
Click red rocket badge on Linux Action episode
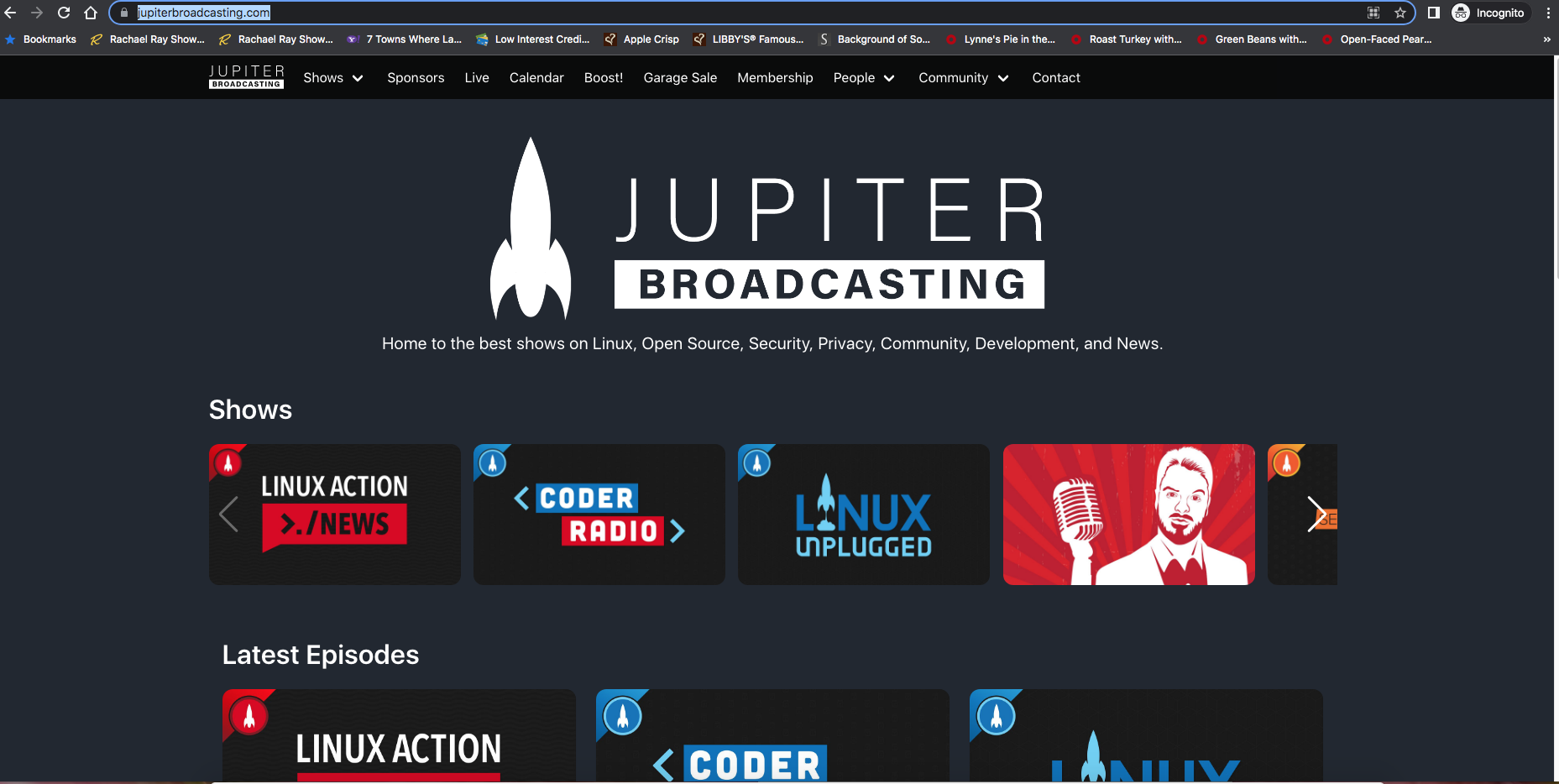pyautogui.click(x=249, y=716)
